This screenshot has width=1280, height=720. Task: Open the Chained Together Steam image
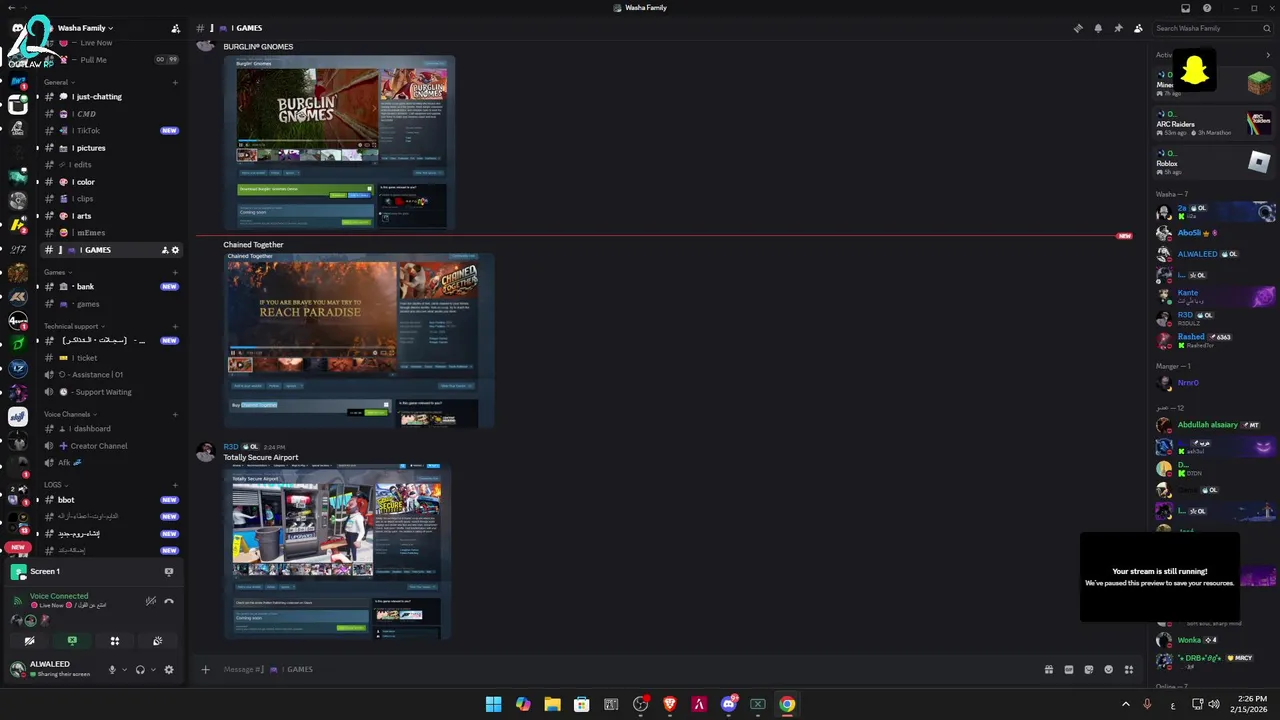(359, 340)
